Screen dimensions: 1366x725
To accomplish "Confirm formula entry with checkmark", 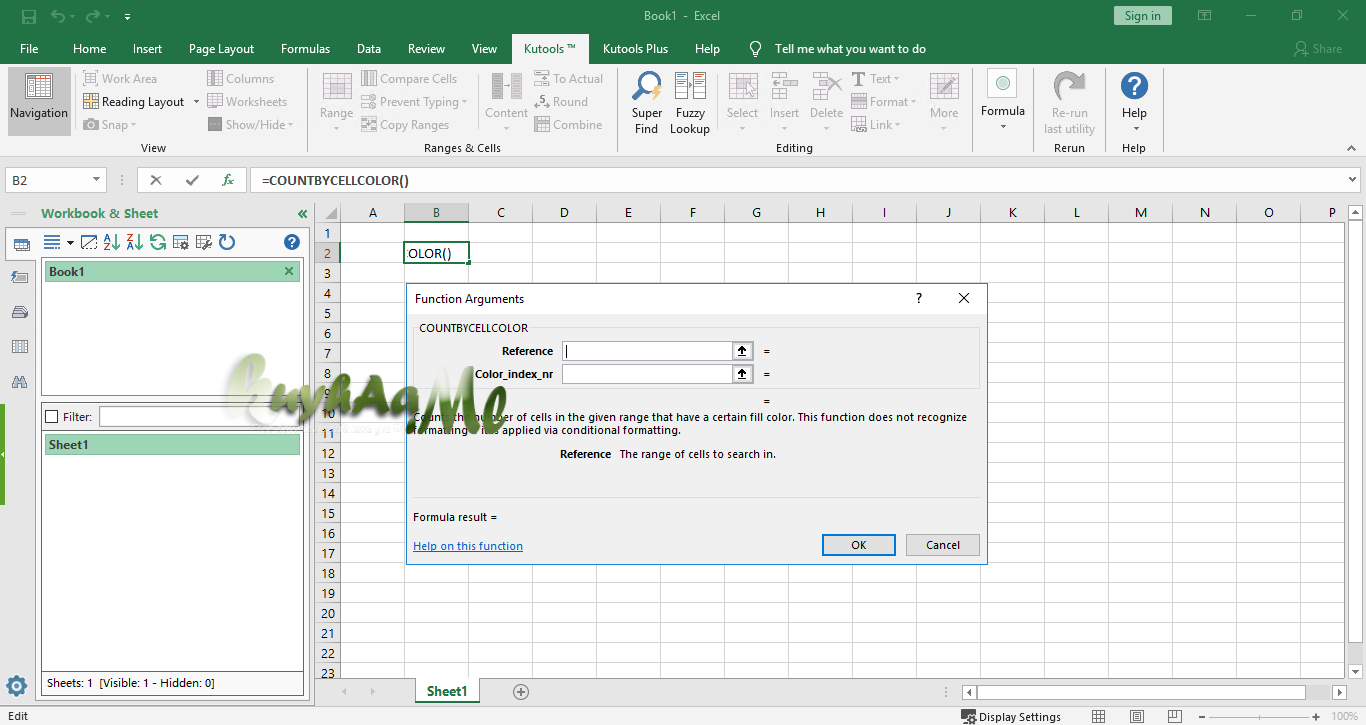I will click(192, 180).
